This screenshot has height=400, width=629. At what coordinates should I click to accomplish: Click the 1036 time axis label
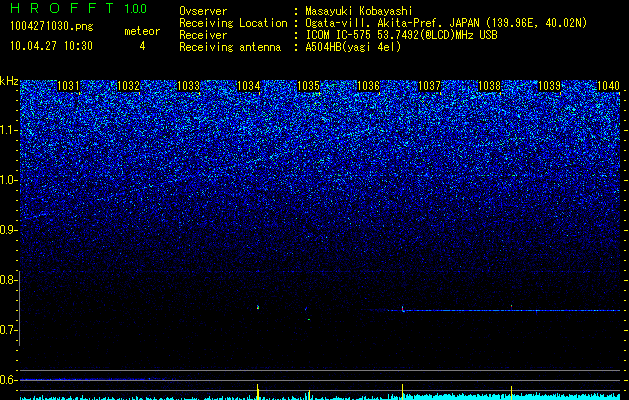click(368, 86)
